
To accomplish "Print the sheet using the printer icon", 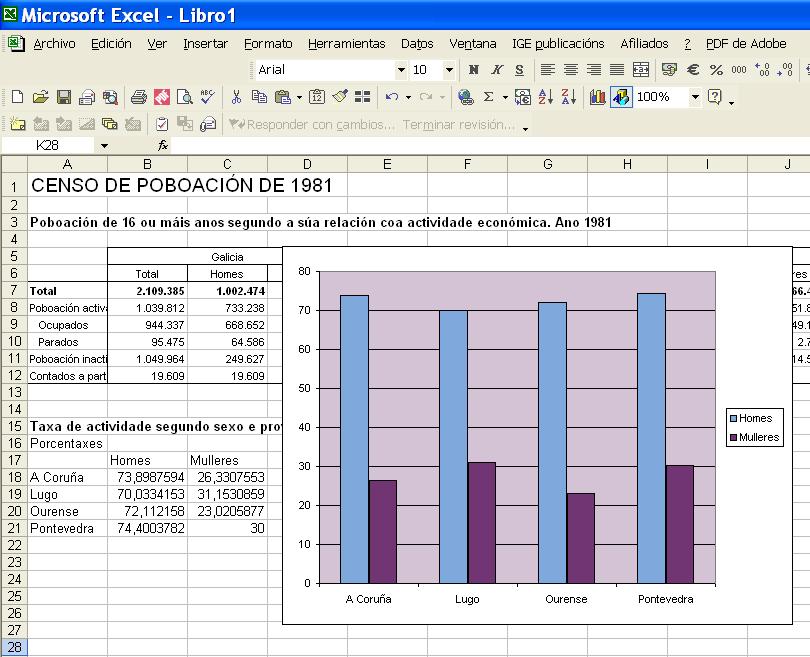I will point(138,97).
